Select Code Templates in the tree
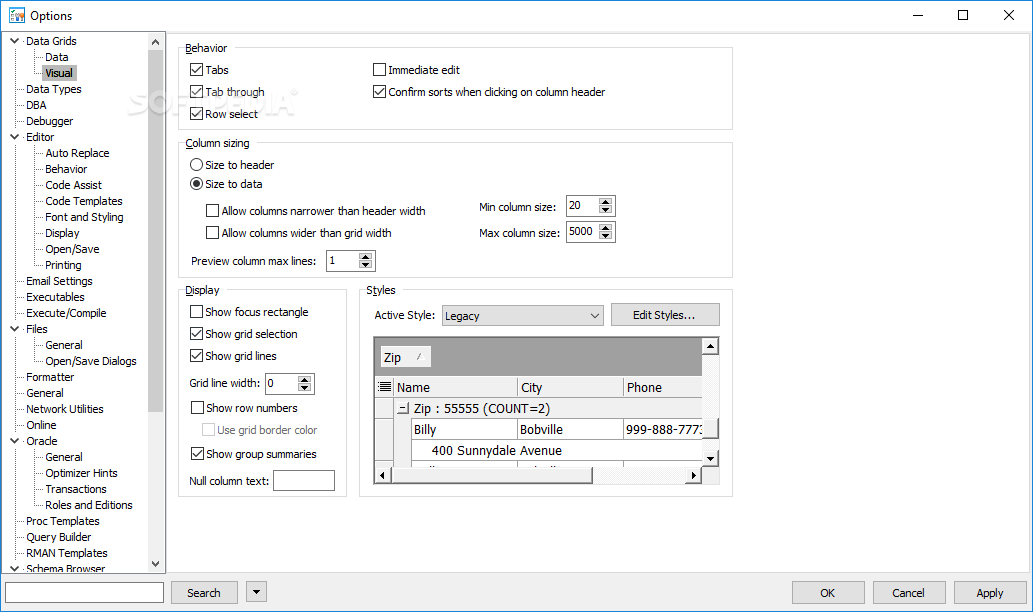The image size is (1033, 612). click(x=84, y=201)
